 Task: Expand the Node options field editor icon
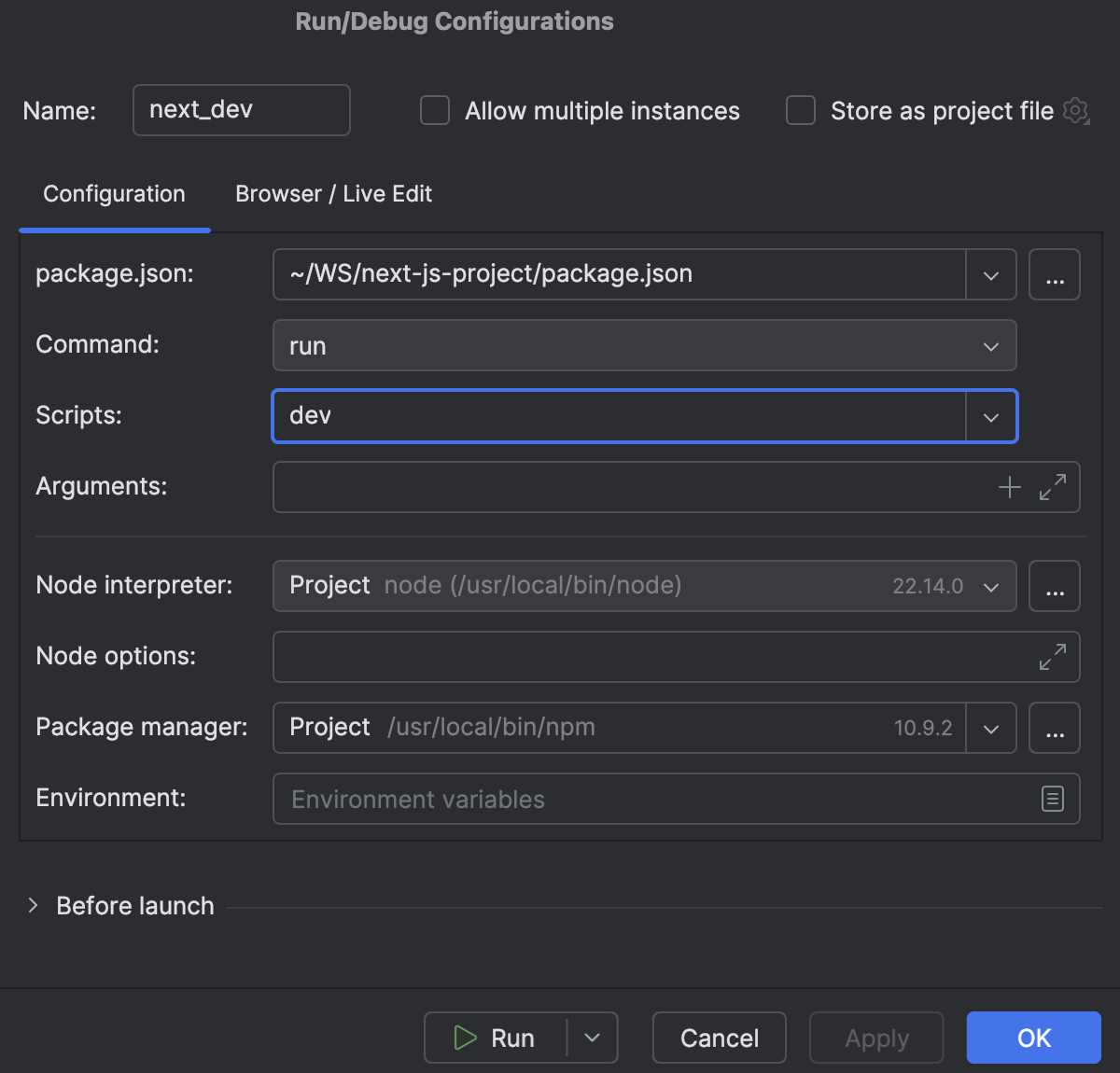pyautogui.click(x=1052, y=657)
